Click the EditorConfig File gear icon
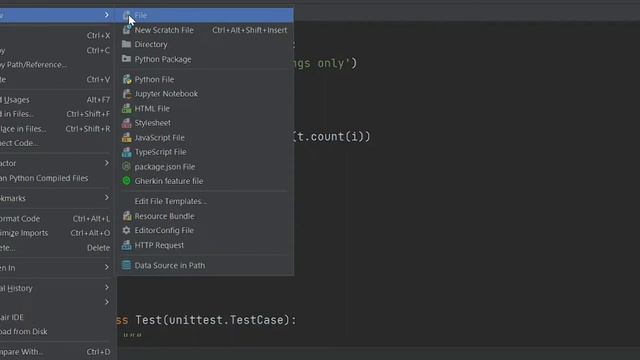This screenshot has width=640, height=360. [127, 230]
